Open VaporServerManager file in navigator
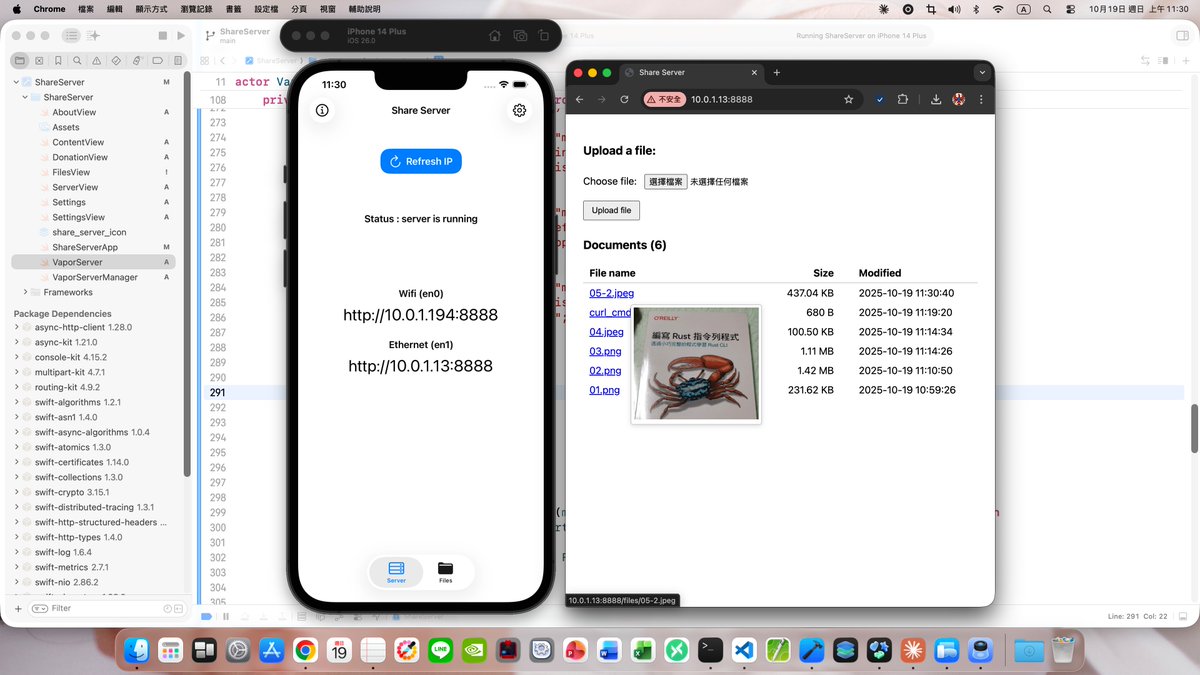The image size is (1200, 675). pos(94,277)
